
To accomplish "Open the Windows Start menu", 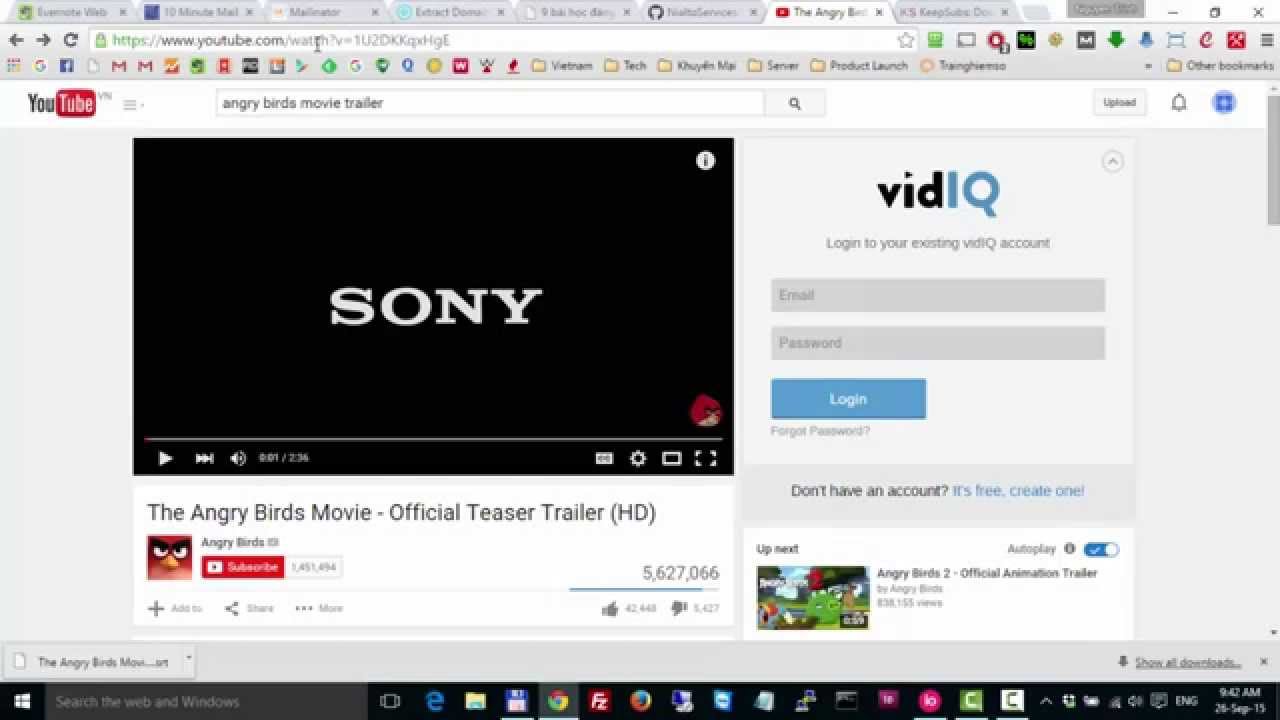I will coord(22,701).
